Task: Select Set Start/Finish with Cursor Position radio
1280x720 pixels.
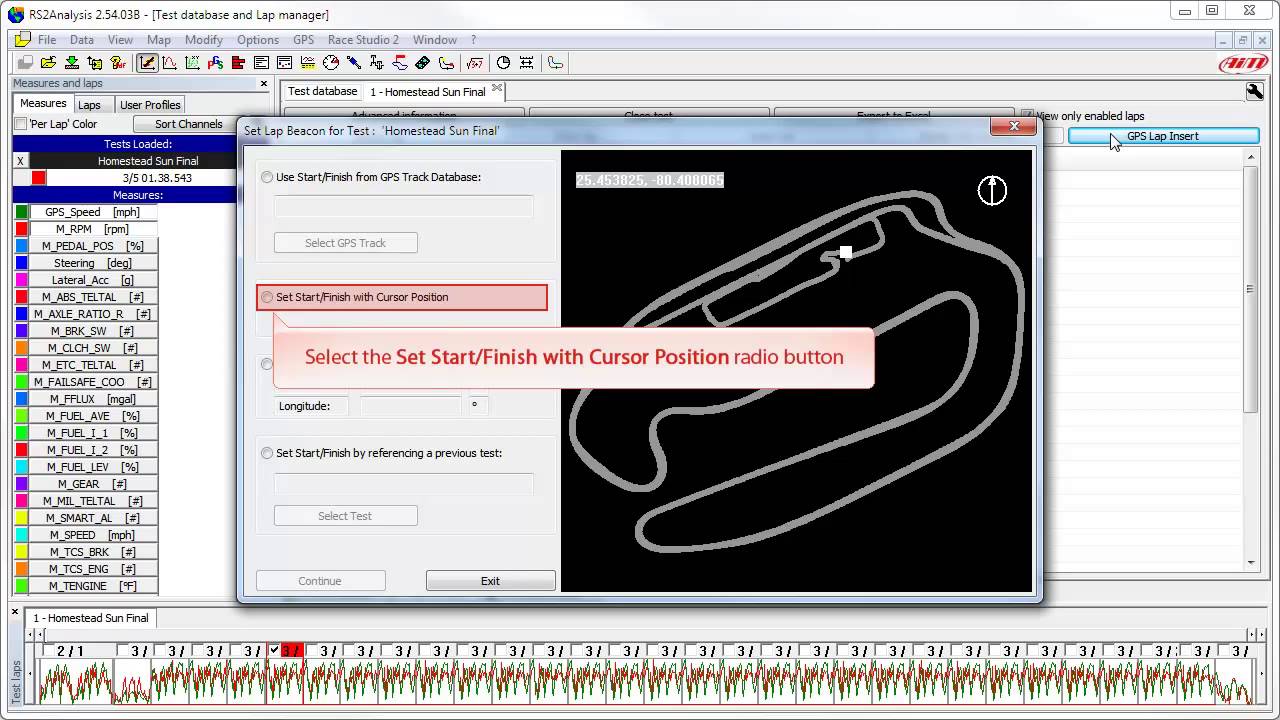Action: click(267, 297)
